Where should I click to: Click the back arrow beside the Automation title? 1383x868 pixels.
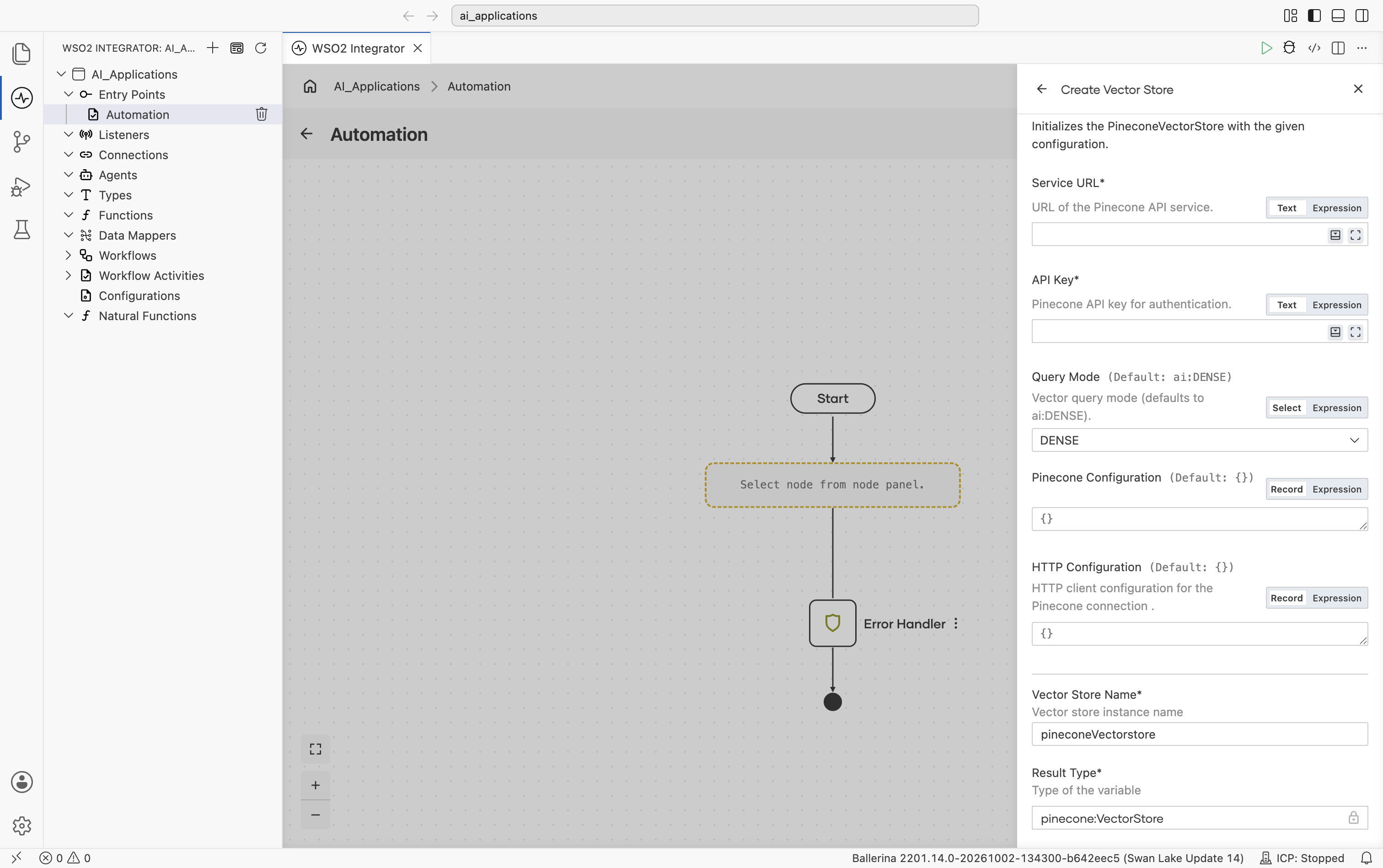click(x=306, y=134)
